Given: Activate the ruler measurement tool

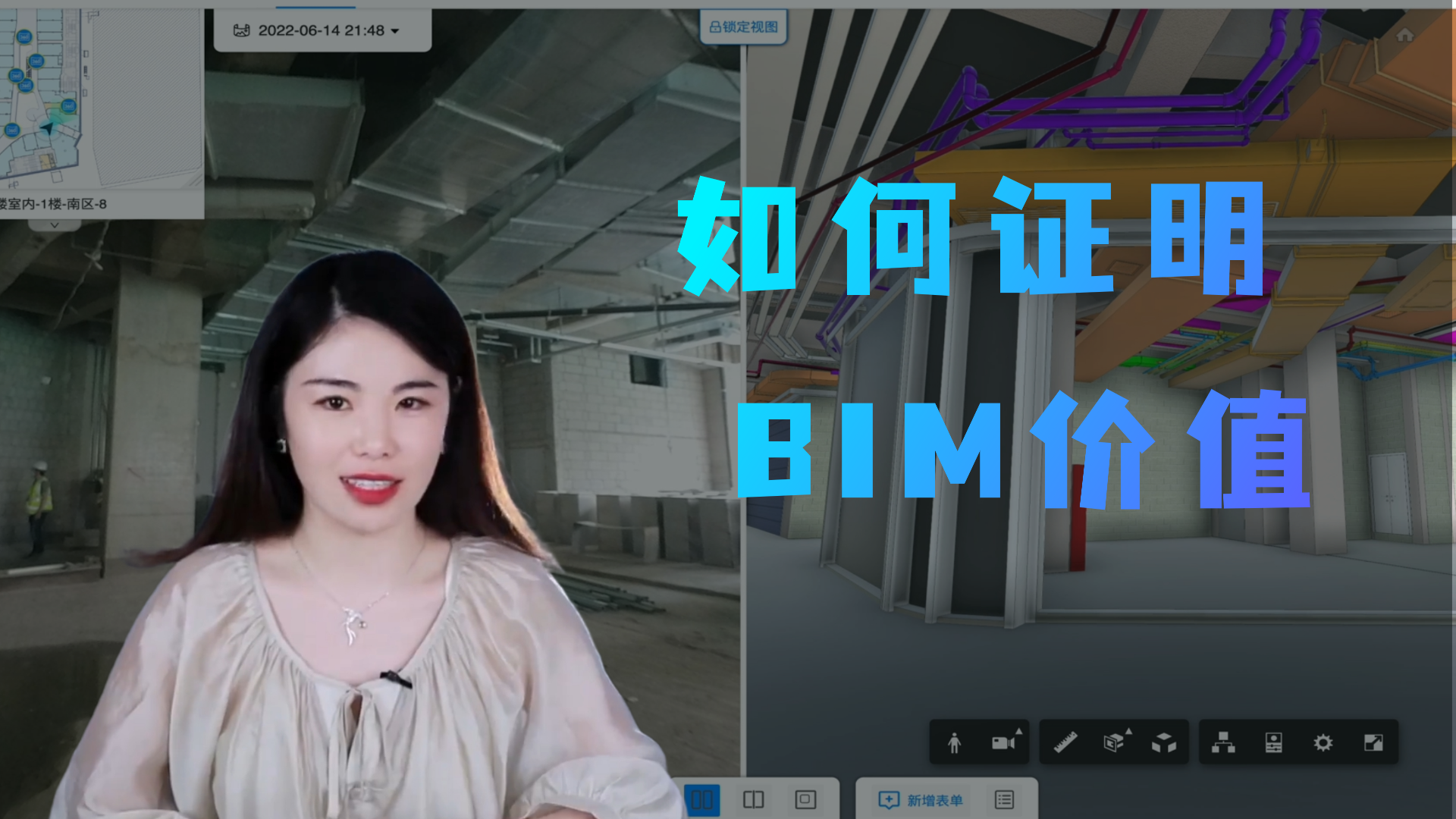Looking at the screenshot, I should pos(1065,742).
